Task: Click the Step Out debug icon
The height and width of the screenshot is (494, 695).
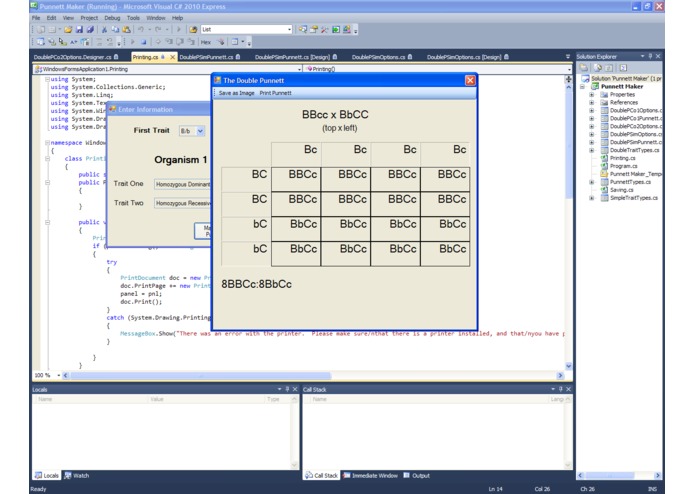Action: pos(191,42)
